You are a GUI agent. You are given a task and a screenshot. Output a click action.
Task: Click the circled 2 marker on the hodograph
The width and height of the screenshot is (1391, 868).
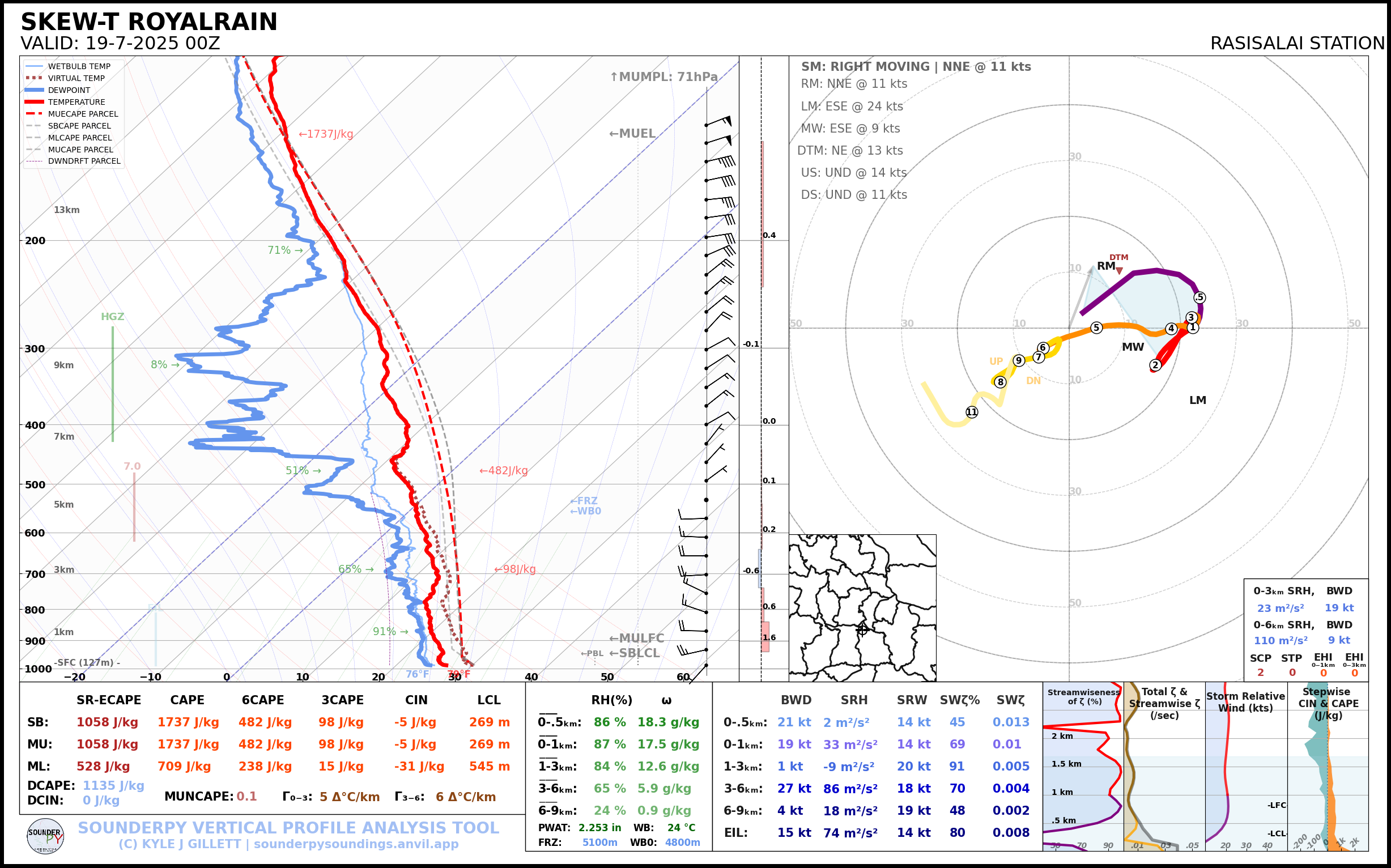tap(1155, 365)
